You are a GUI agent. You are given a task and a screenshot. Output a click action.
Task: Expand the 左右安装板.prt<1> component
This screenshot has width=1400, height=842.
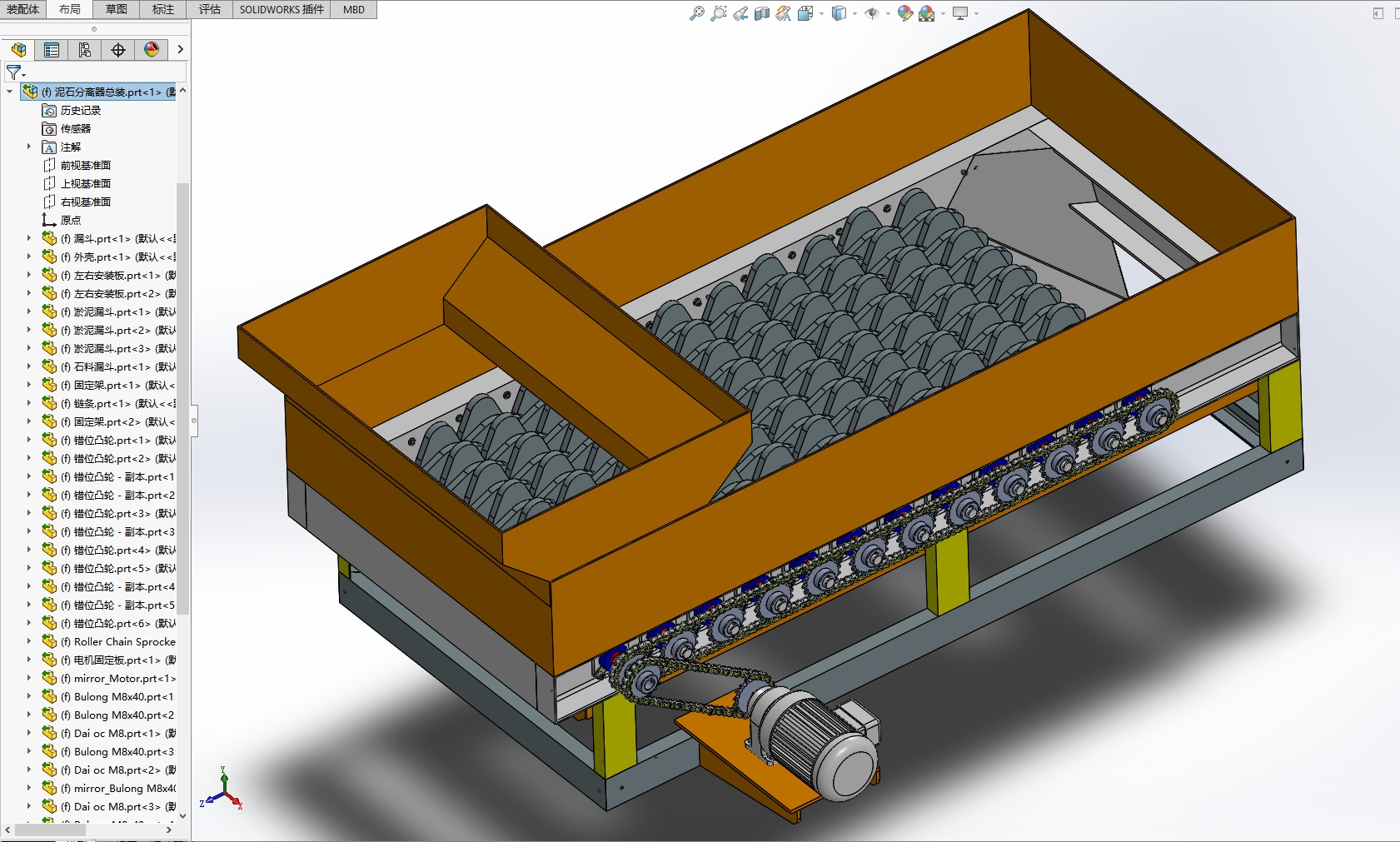28,275
